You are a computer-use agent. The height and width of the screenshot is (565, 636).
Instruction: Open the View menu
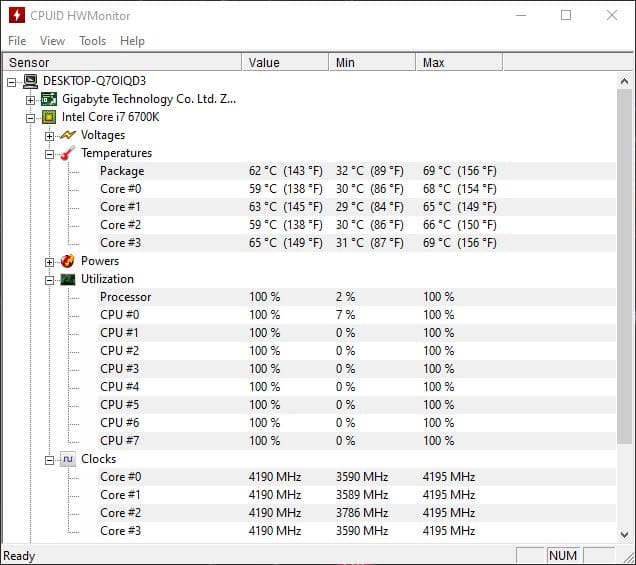coord(52,41)
